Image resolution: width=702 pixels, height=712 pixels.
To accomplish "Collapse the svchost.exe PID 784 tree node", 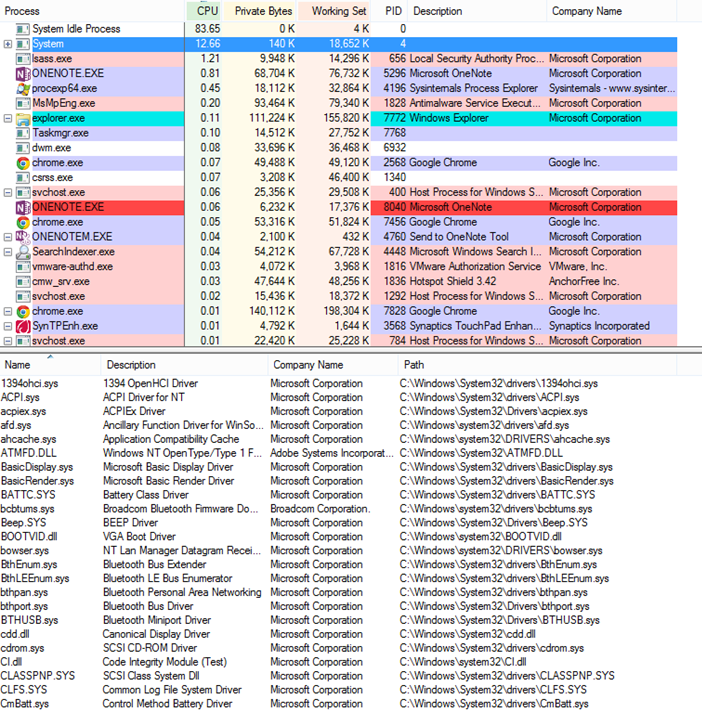I will [x=7, y=341].
